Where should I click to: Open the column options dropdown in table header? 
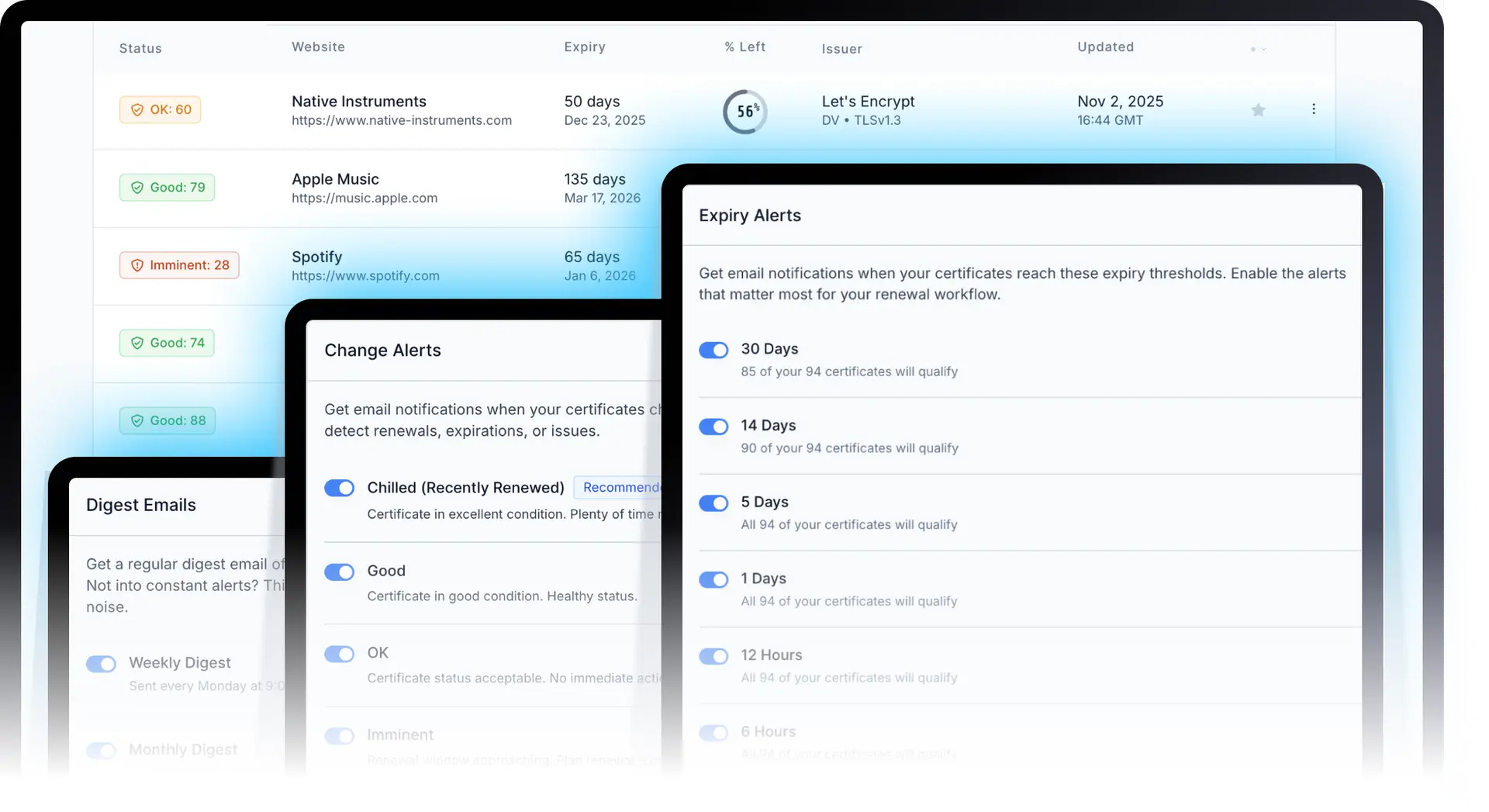[x=1258, y=49]
